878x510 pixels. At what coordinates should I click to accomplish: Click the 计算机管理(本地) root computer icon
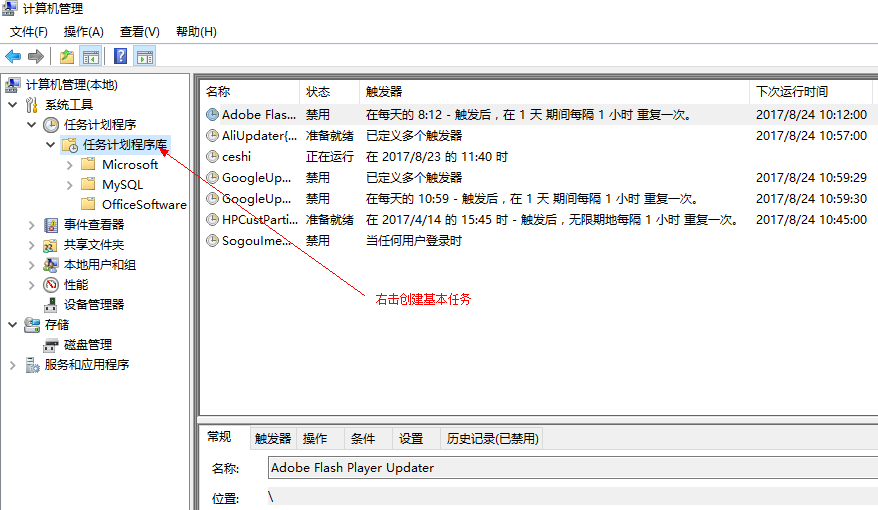(x=13, y=85)
